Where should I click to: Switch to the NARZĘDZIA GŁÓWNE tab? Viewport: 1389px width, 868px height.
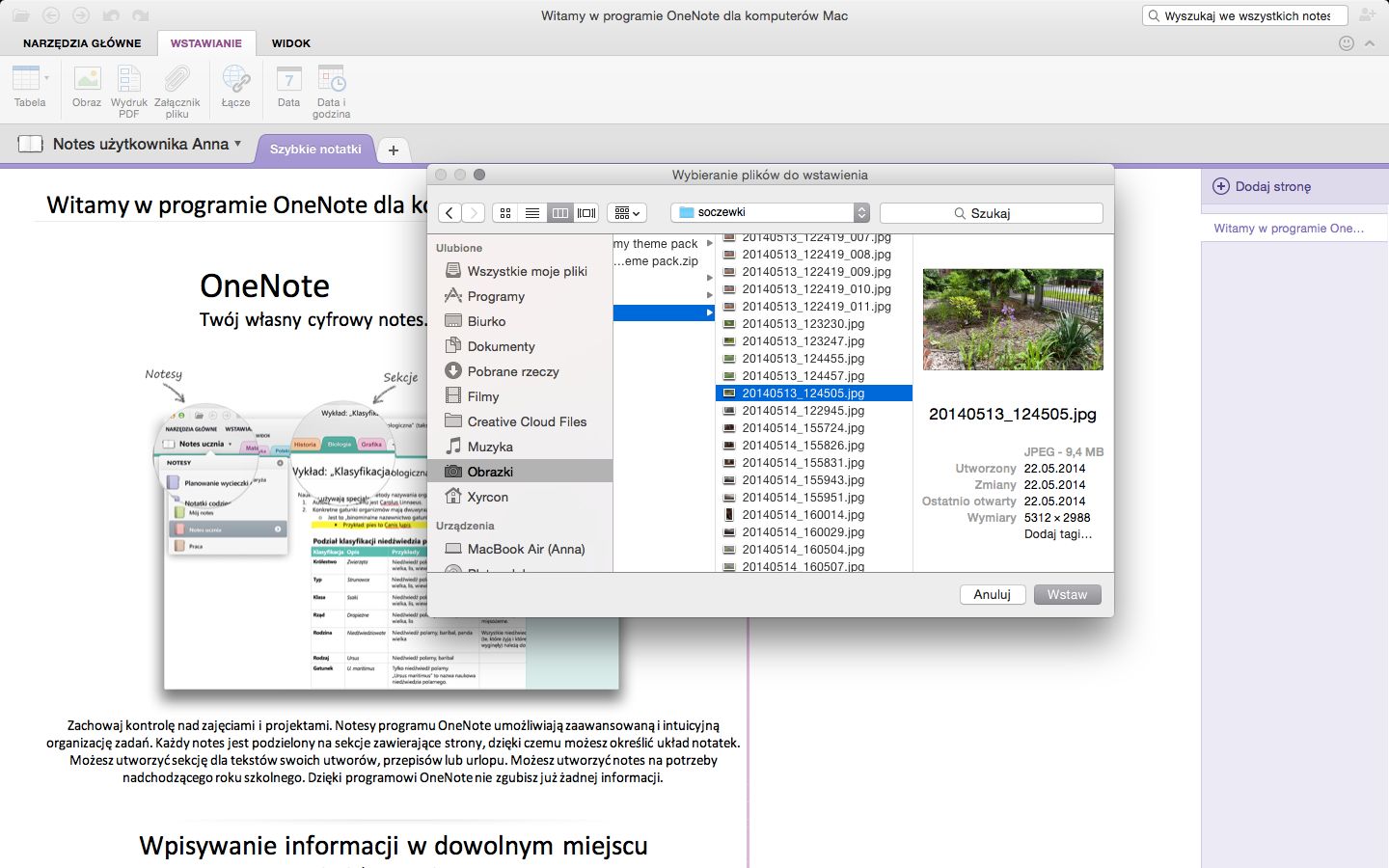82,43
